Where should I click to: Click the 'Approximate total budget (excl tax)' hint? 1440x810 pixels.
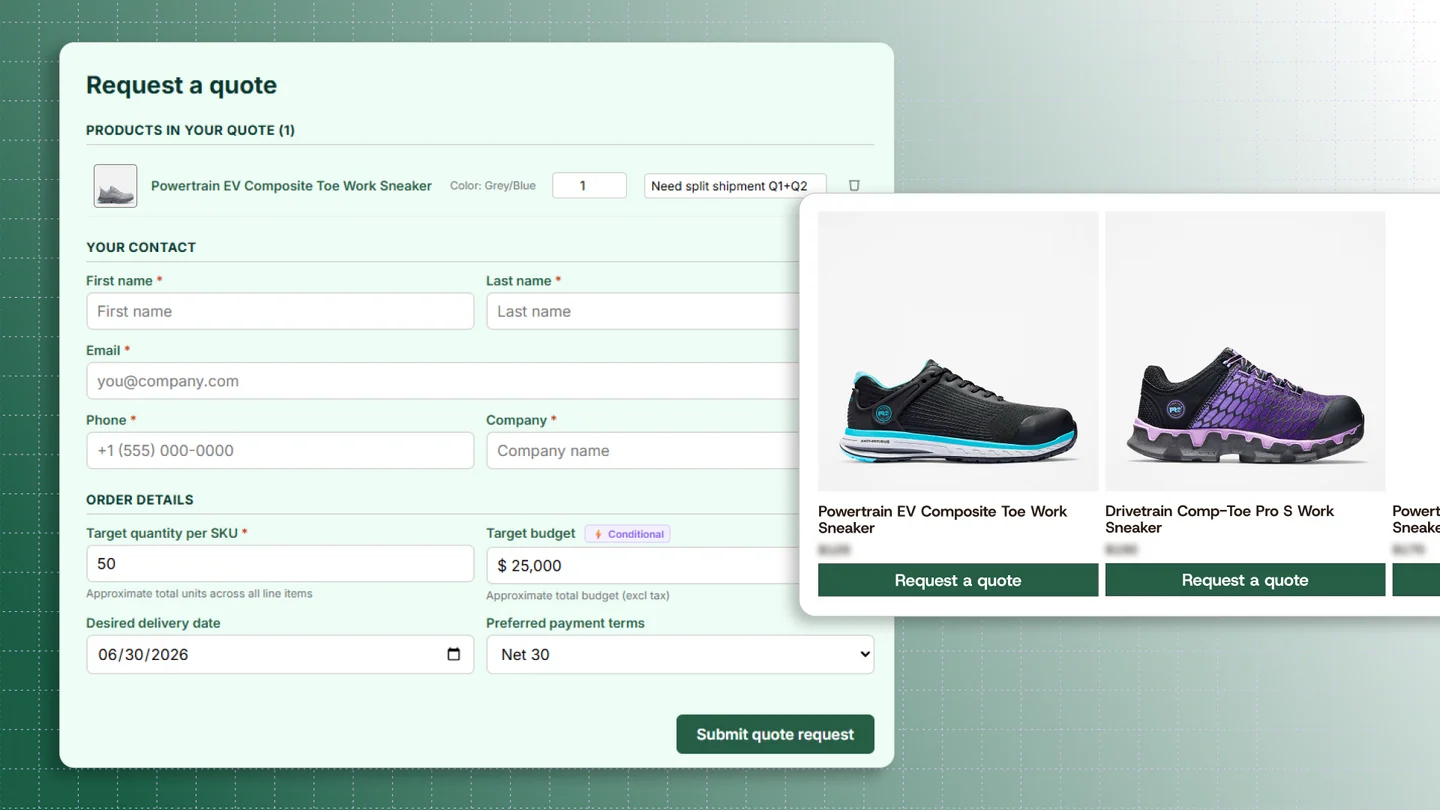[578, 595]
